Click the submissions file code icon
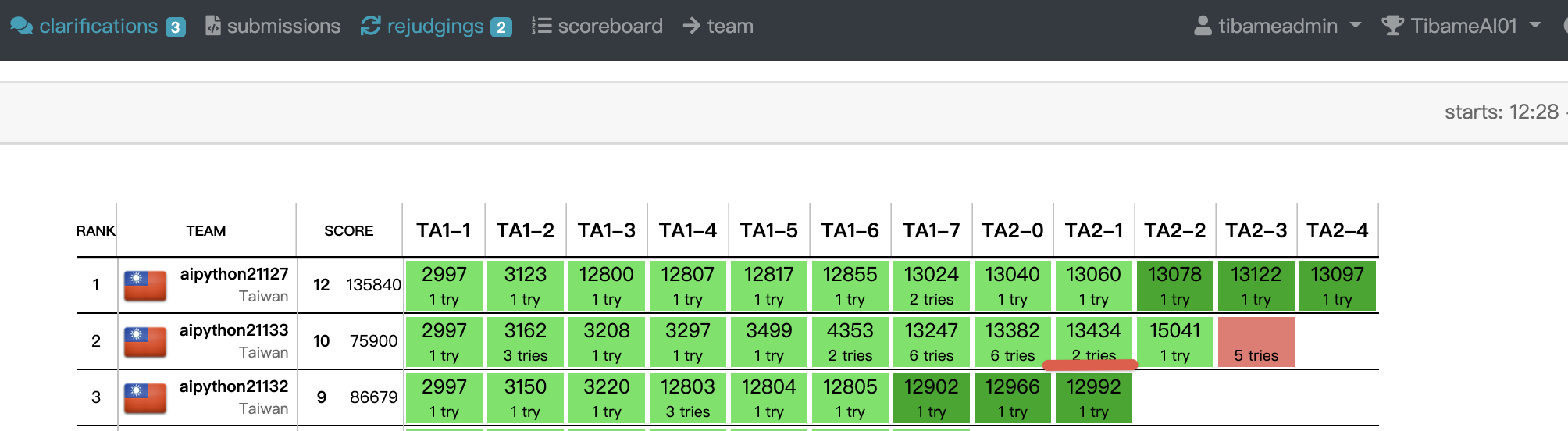This screenshot has width=1568, height=431. (x=212, y=26)
